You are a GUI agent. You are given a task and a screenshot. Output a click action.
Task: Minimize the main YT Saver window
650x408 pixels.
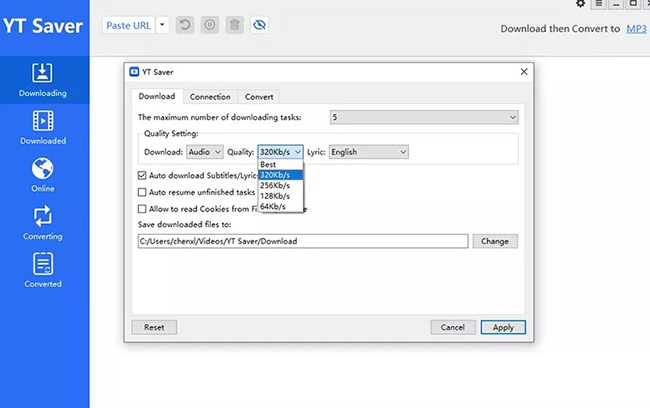pos(616,4)
